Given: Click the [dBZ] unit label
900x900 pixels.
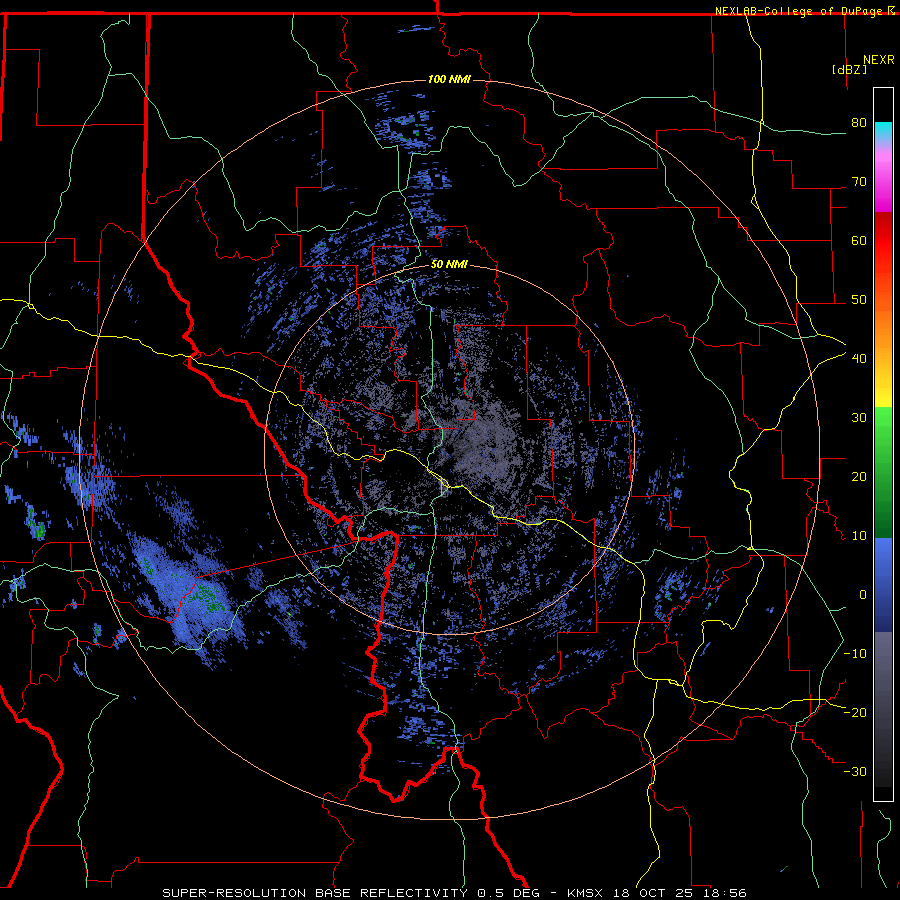Looking at the screenshot, I should [x=849, y=69].
